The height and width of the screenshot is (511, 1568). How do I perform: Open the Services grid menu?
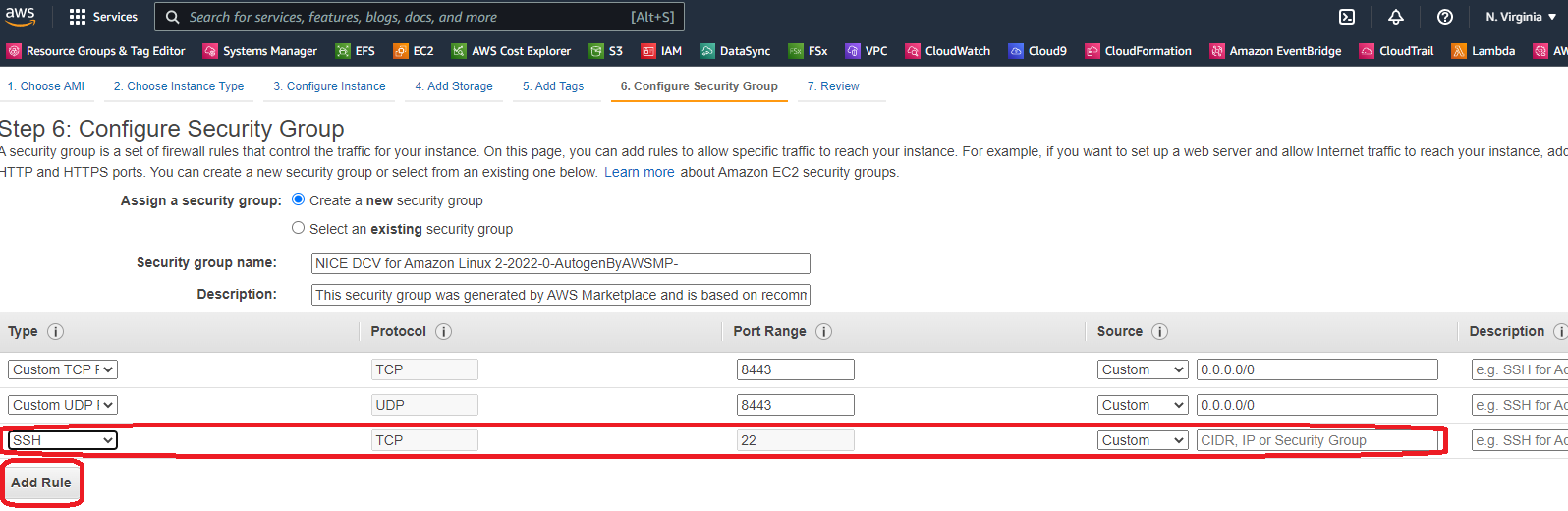click(103, 17)
